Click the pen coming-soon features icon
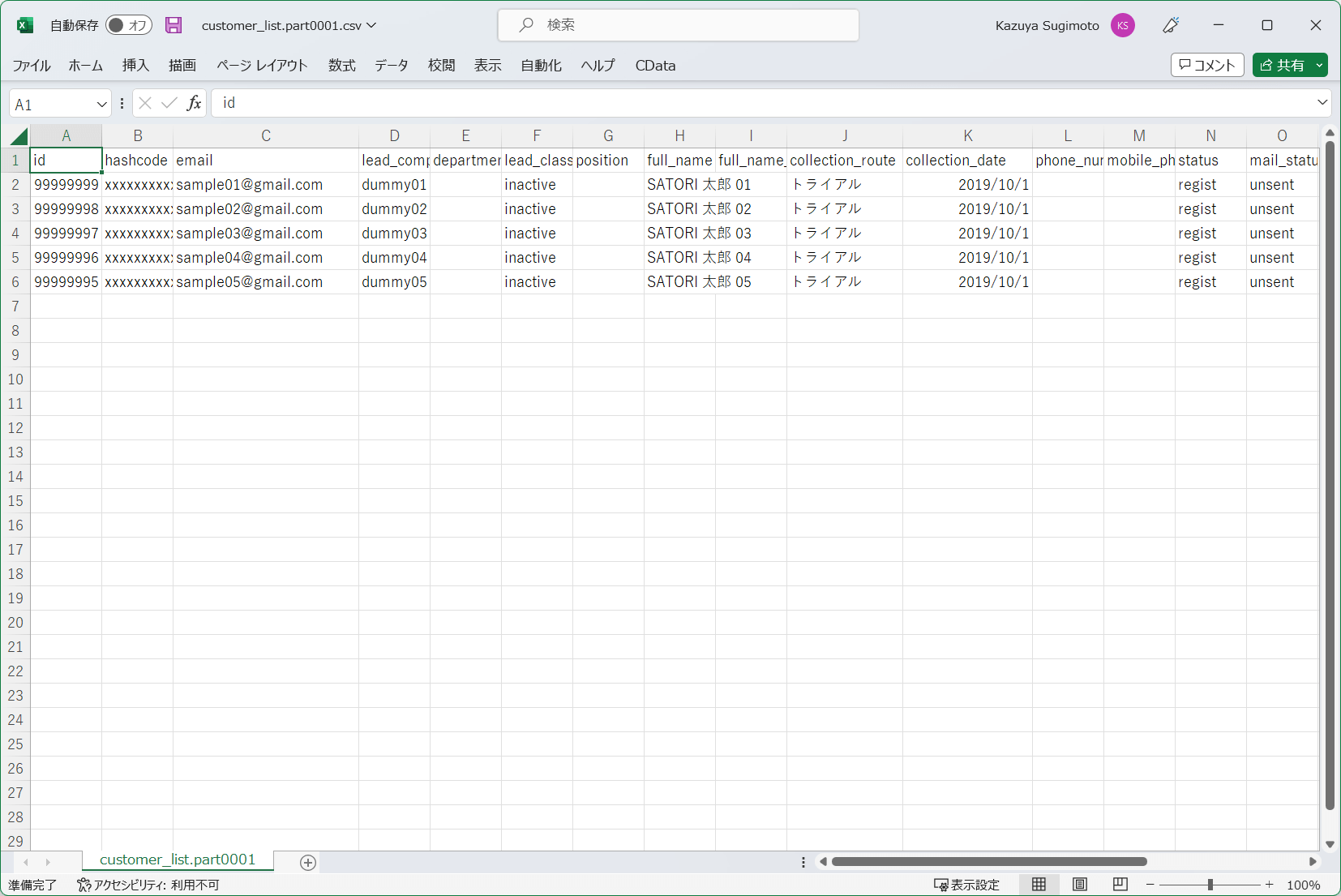The height and width of the screenshot is (896, 1341). (1171, 25)
